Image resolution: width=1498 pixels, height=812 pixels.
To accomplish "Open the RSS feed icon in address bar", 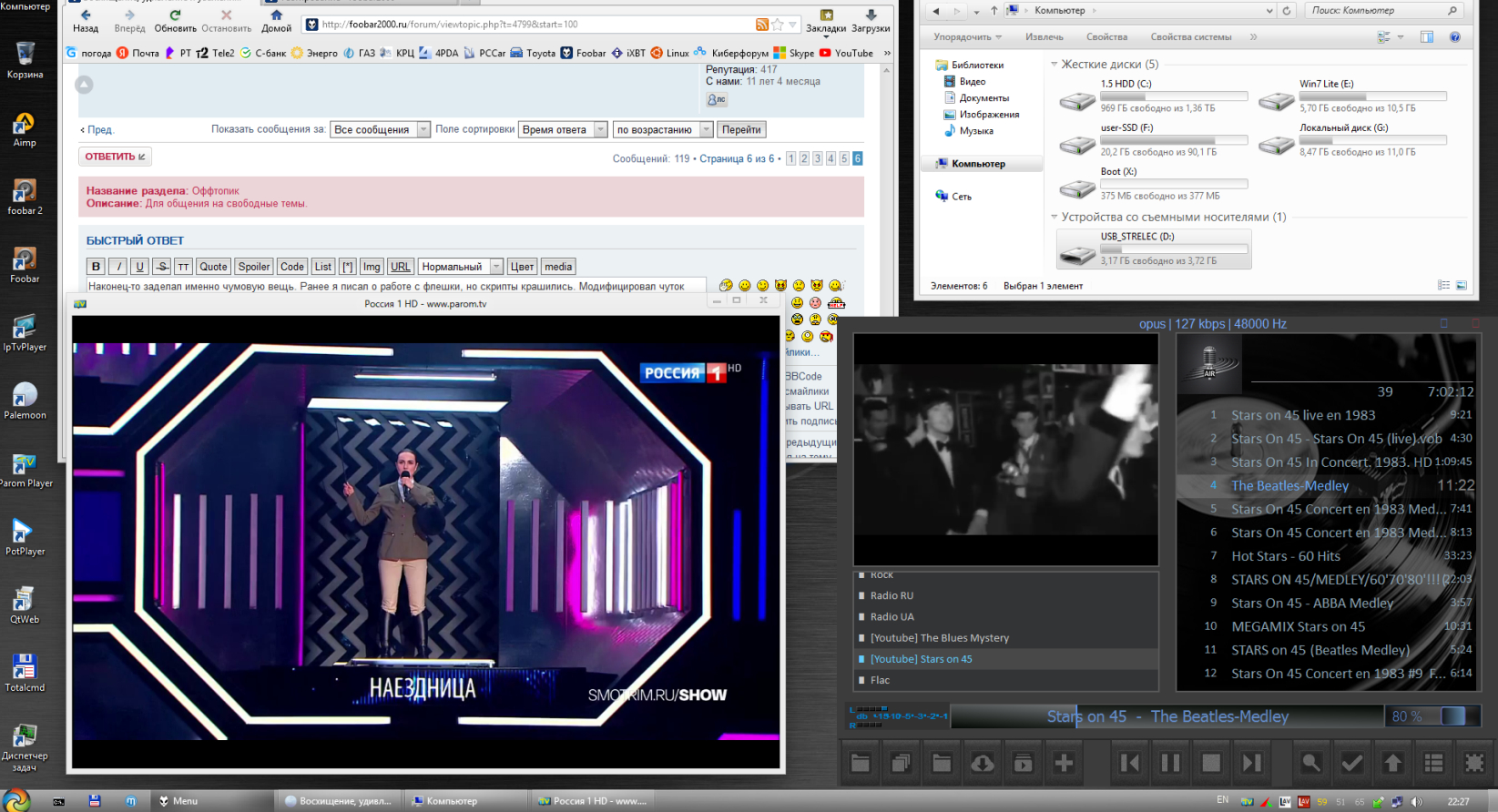I will tap(762, 25).
